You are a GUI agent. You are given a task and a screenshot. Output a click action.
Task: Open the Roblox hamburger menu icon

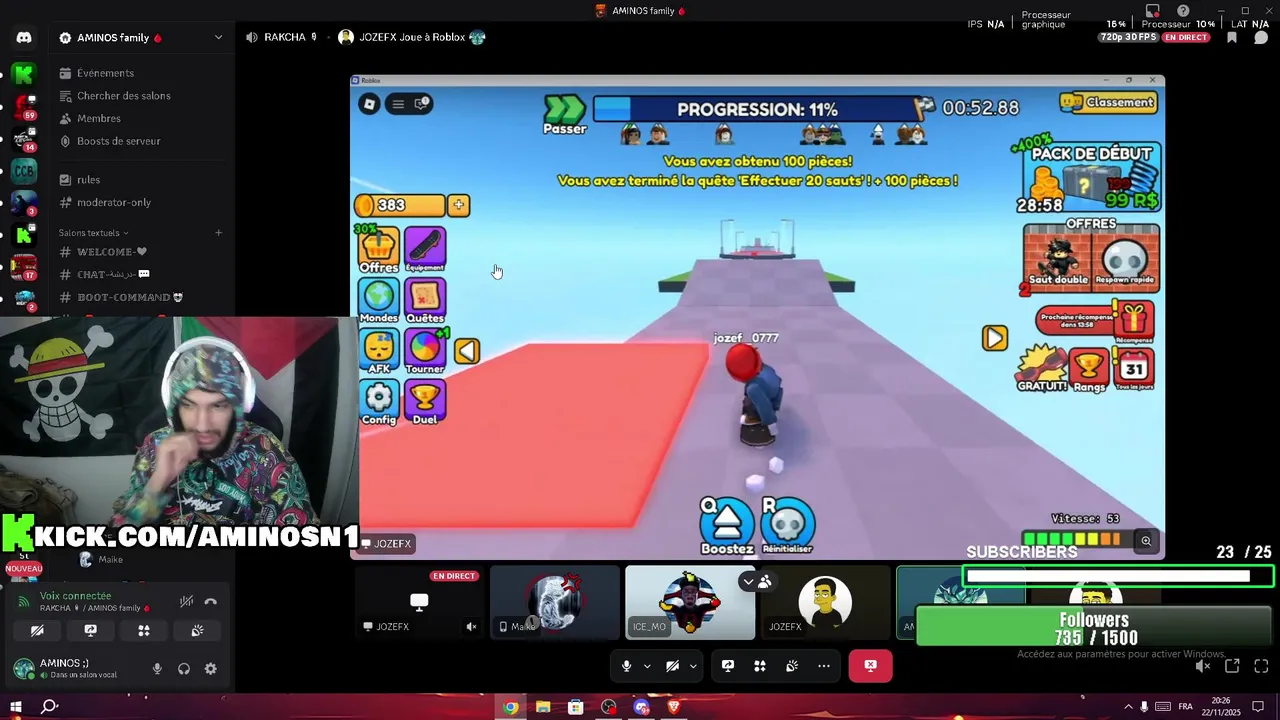[398, 104]
